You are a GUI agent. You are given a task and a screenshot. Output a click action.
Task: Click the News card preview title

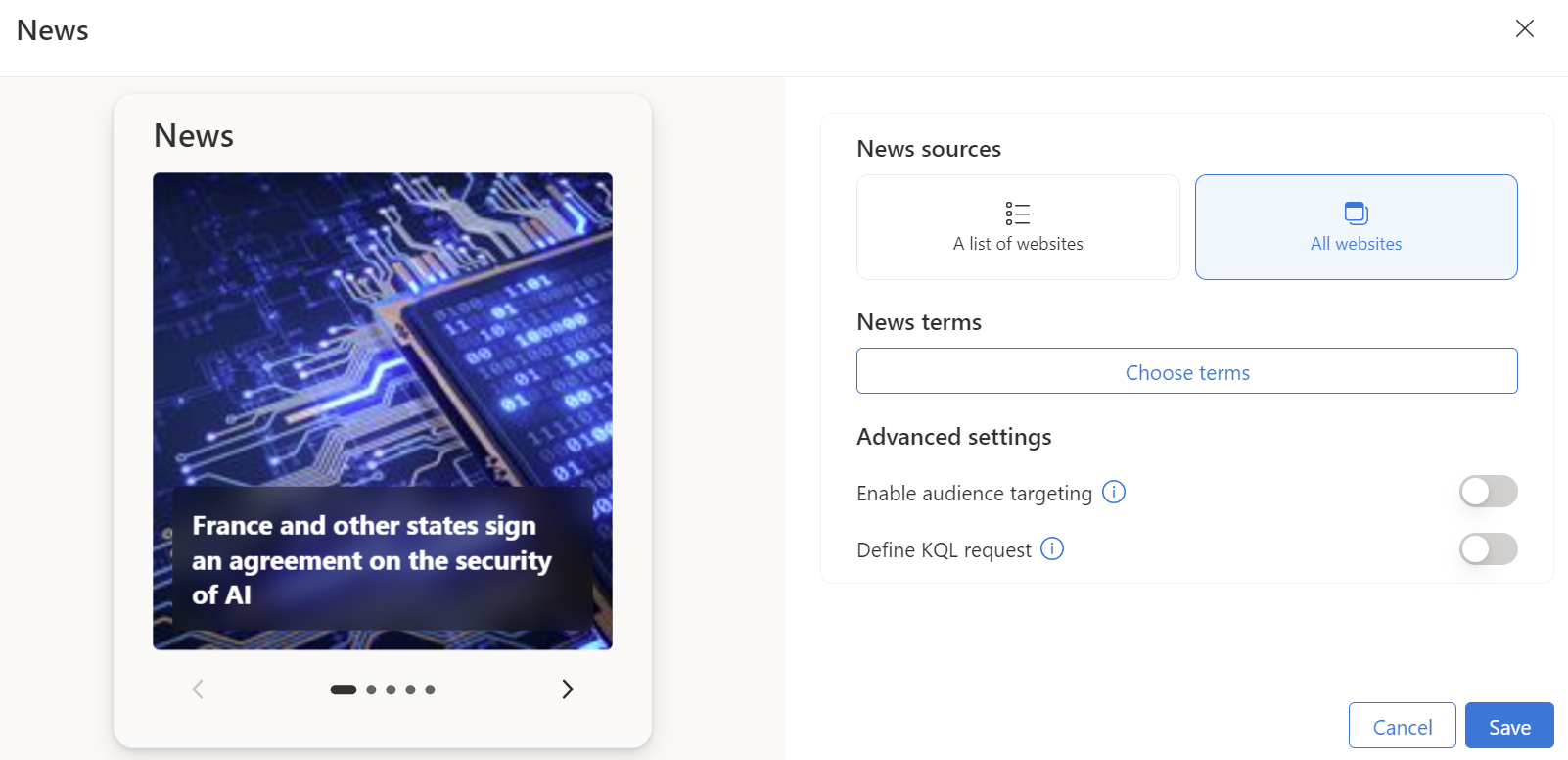pyautogui.click(x=194, y=135)
